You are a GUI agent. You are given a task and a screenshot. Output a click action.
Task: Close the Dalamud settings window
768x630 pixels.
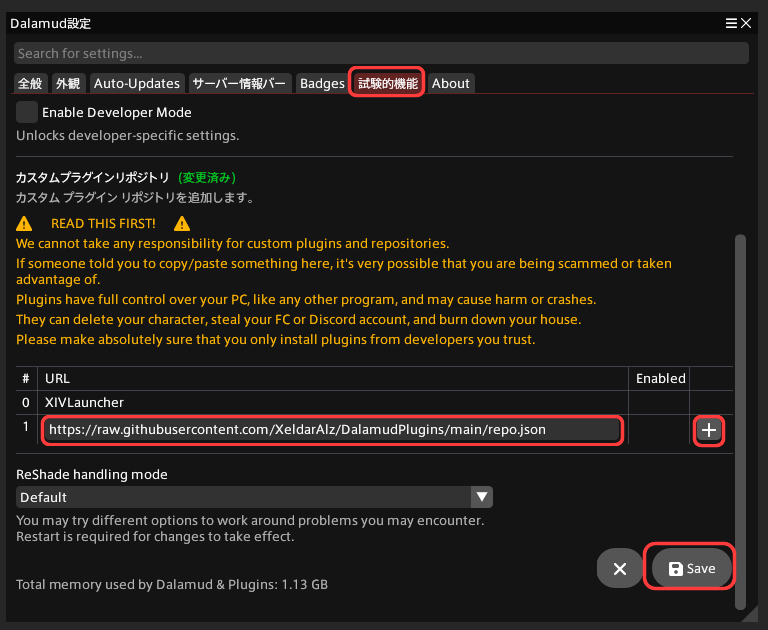pos(746,23)
